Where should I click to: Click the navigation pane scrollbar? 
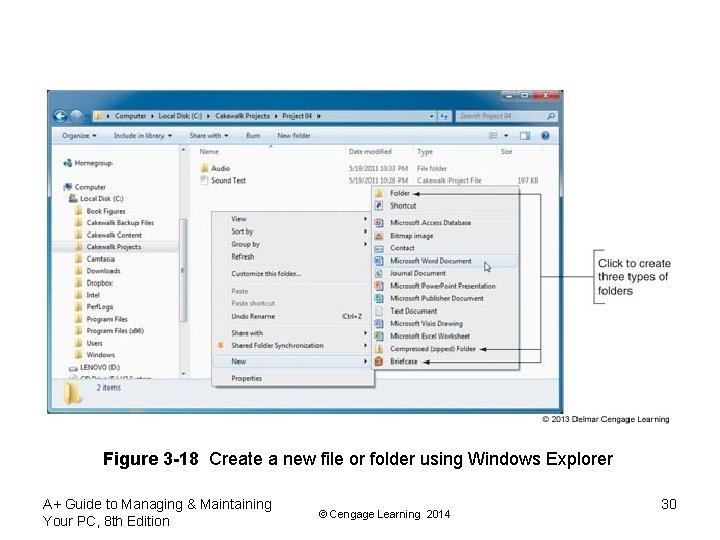tap(183, 270)
